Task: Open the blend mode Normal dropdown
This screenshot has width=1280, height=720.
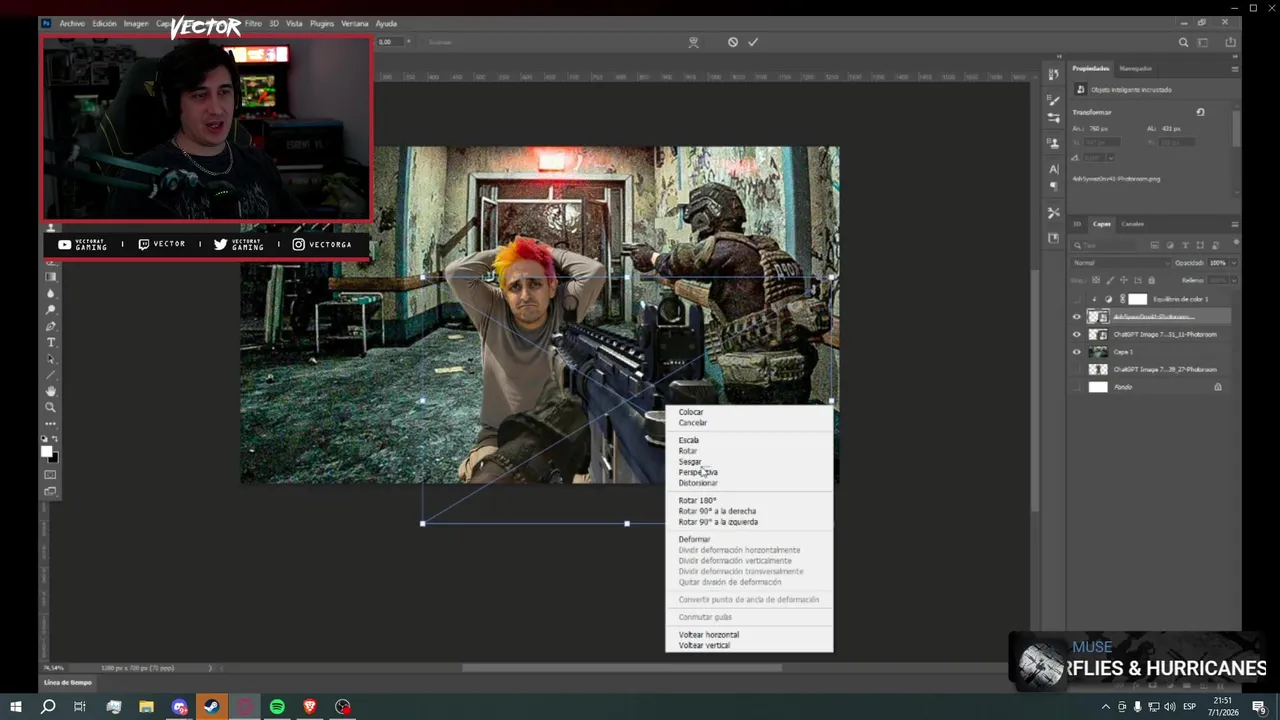Action: (x=1118, y=263)
